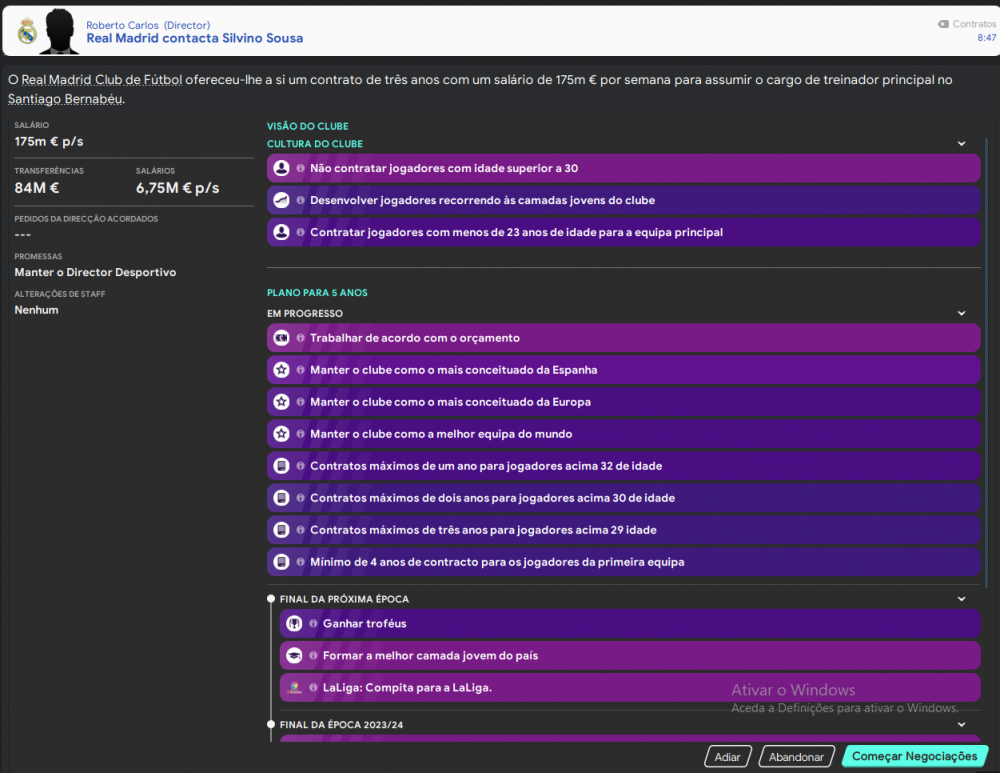
Task: Click info icon beside 'Não contratar jogadores'
Action: click(300, 168)
